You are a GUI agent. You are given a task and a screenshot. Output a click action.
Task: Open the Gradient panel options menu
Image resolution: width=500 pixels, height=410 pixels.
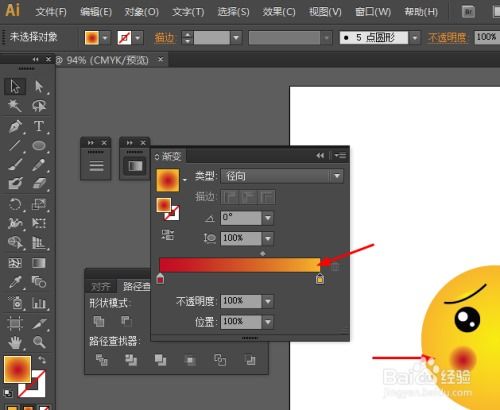(340, 155)
